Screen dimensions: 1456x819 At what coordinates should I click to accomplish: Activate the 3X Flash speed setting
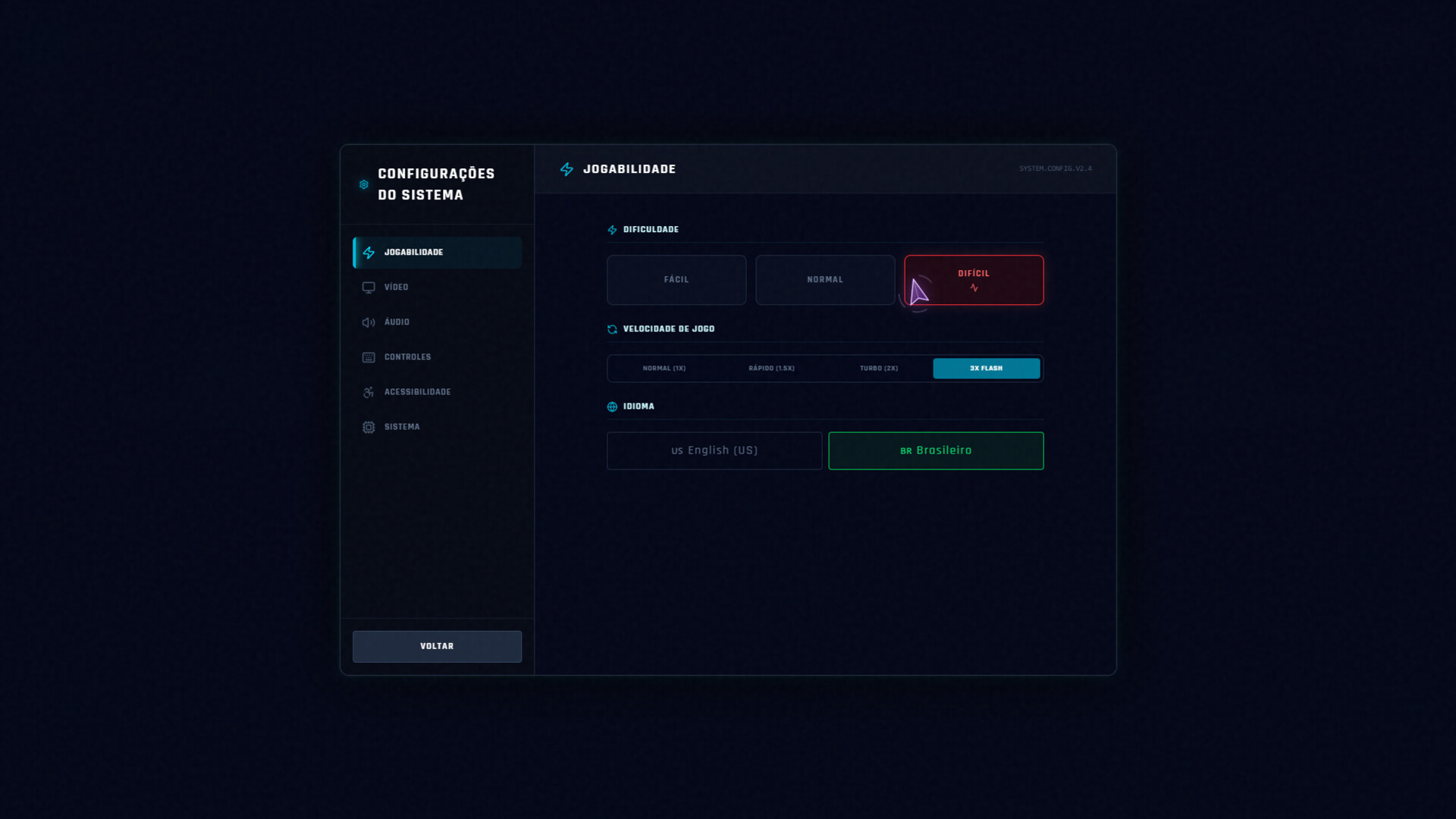click(x=987, y=368)
